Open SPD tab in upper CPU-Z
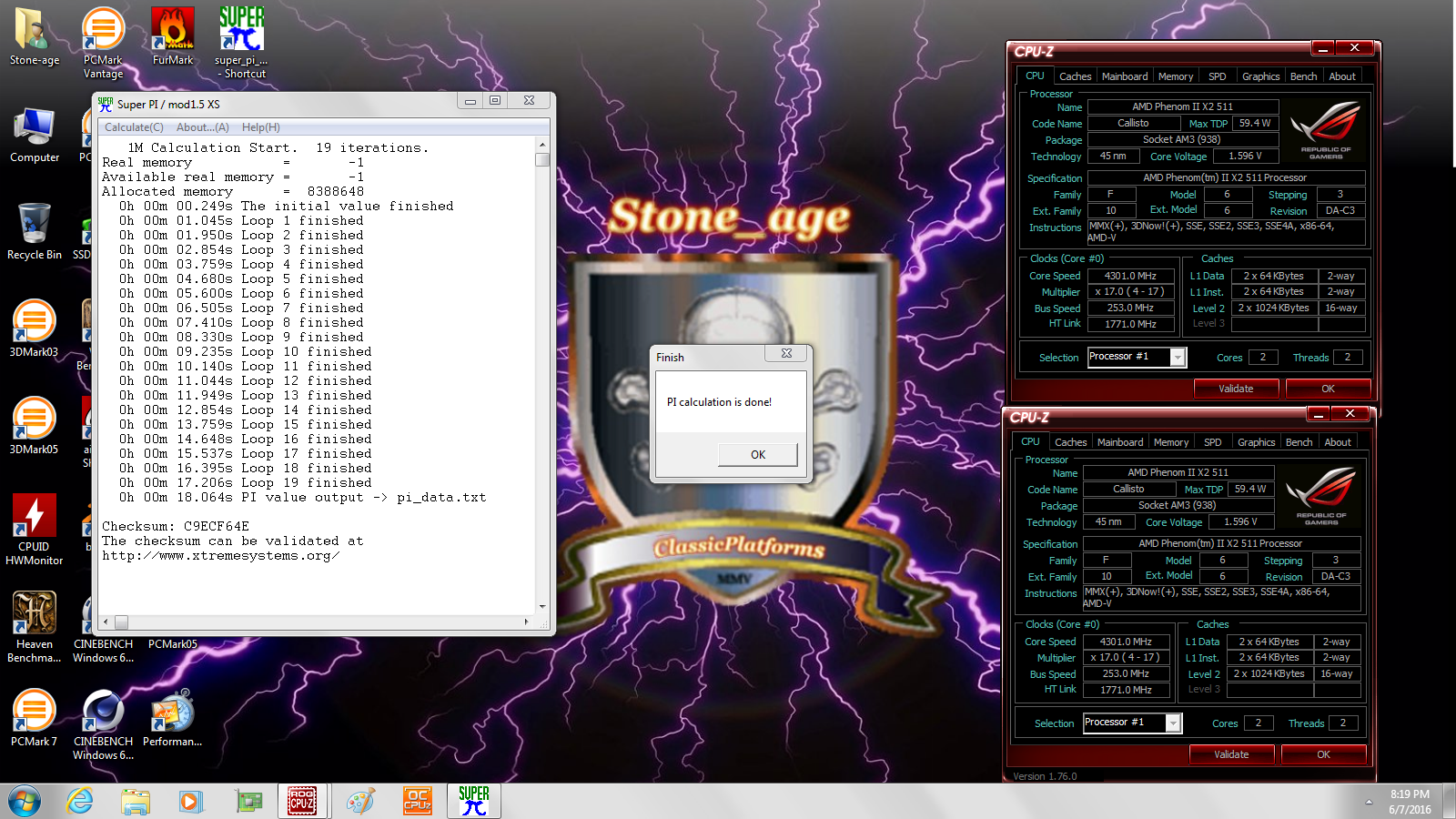The image size is (1456, 819). (1218, 76)
